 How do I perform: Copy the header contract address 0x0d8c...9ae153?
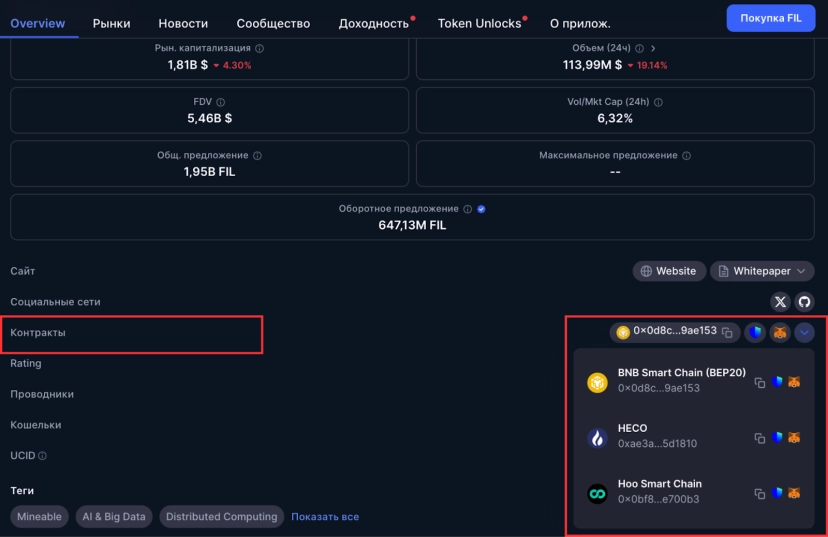728,332
